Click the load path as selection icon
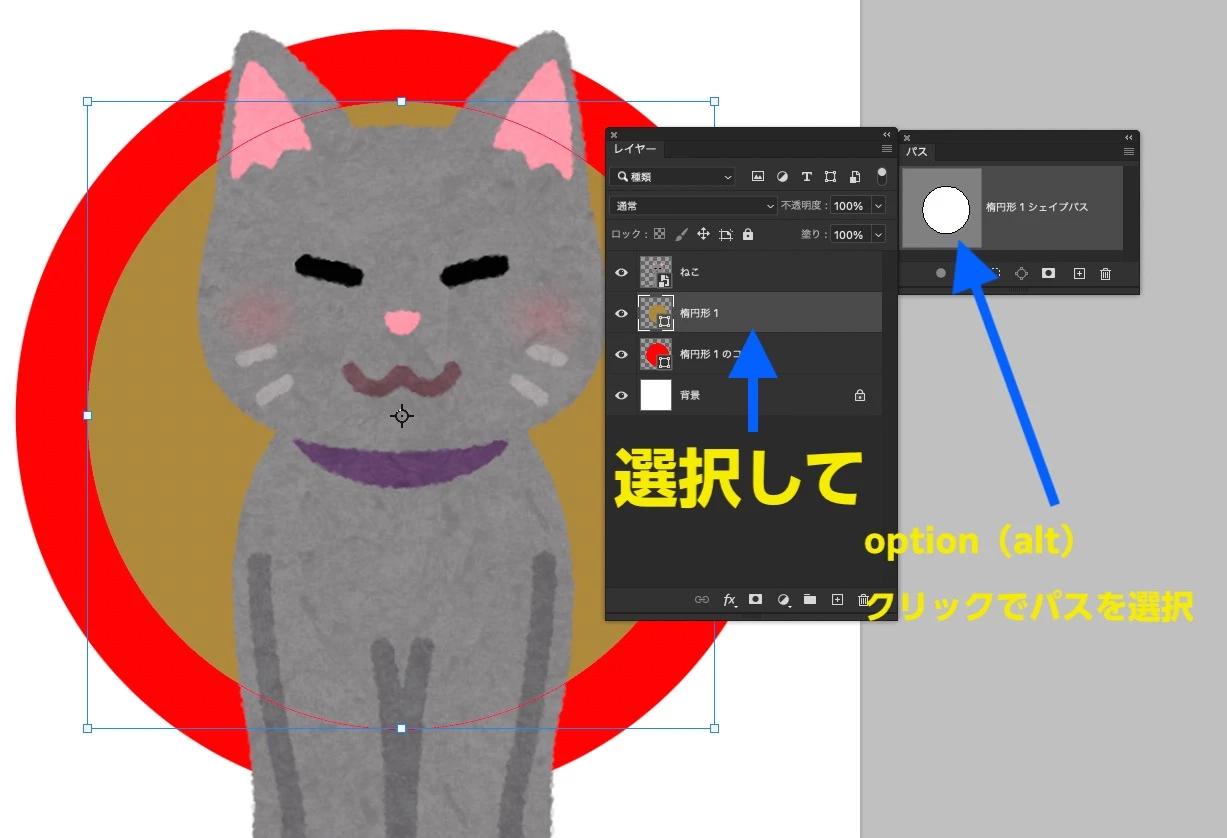Image resolution: width=1227 pixels, height=838 pixels. click(997, 273)
